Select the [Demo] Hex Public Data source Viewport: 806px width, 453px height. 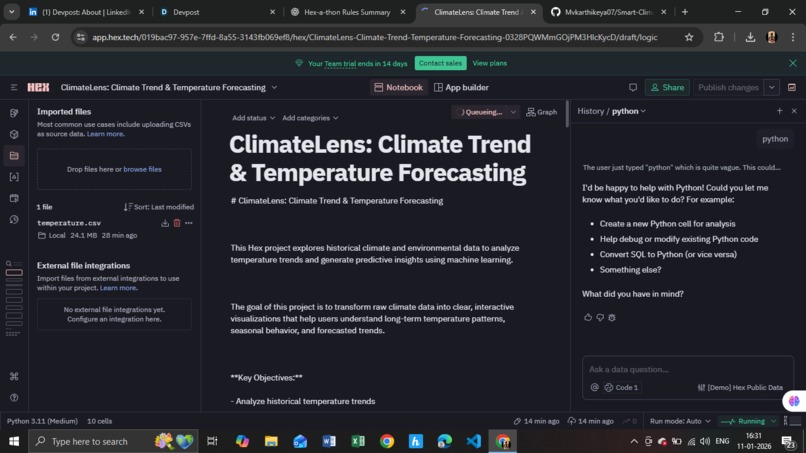click(740, 387)
